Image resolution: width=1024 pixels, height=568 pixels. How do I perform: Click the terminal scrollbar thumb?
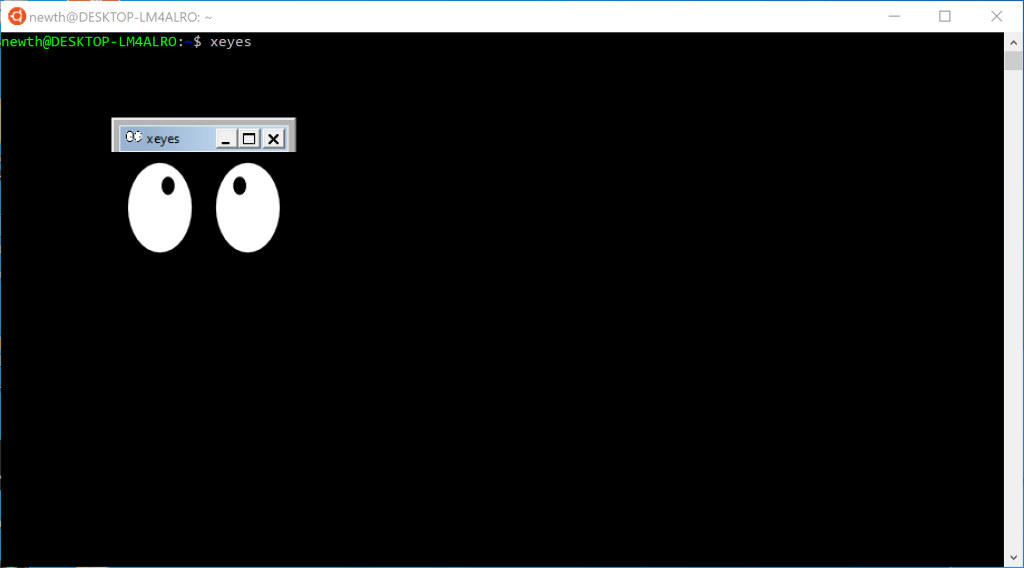1013,60
